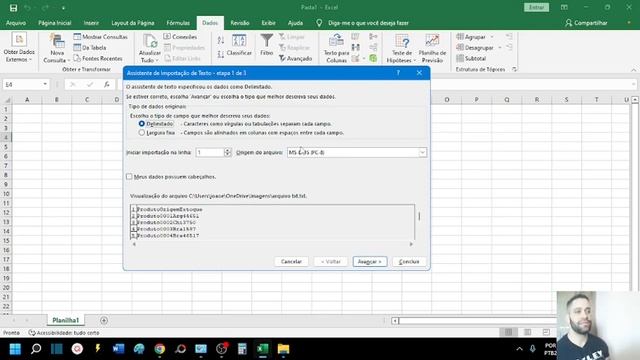Open Chrome from the taskbar
The image size is (640, 360).
pyautogui.click(x=160, y=349)
